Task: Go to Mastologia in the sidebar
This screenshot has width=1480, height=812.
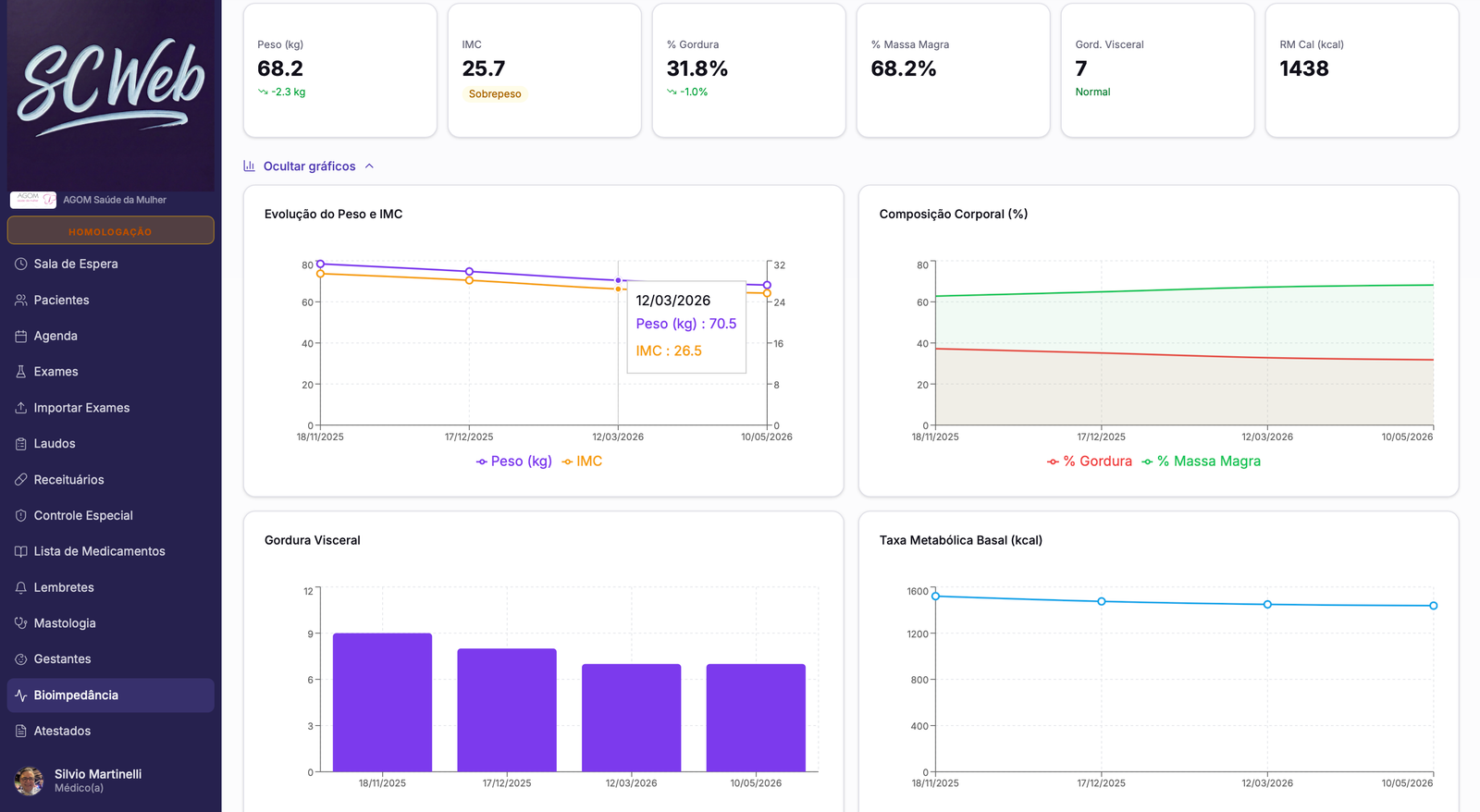Action: pos(111,623)
